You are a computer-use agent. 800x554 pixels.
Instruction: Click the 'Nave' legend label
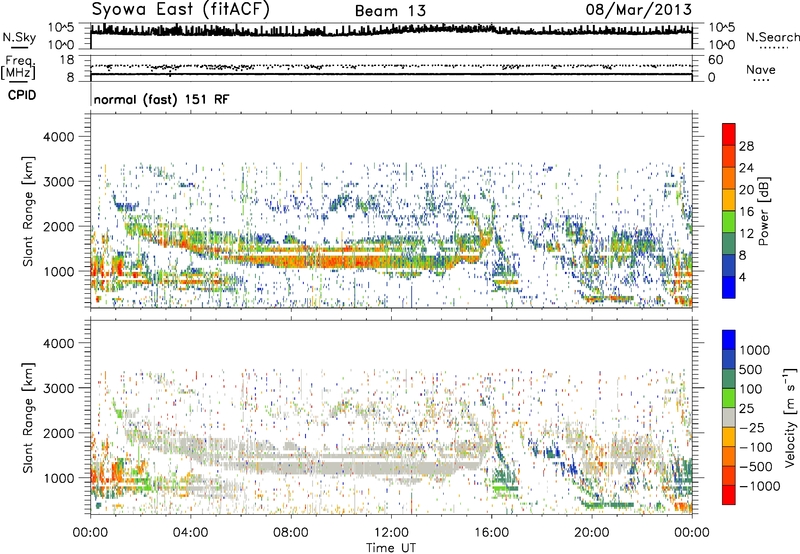pyautogui.click(x=761, y=69)
